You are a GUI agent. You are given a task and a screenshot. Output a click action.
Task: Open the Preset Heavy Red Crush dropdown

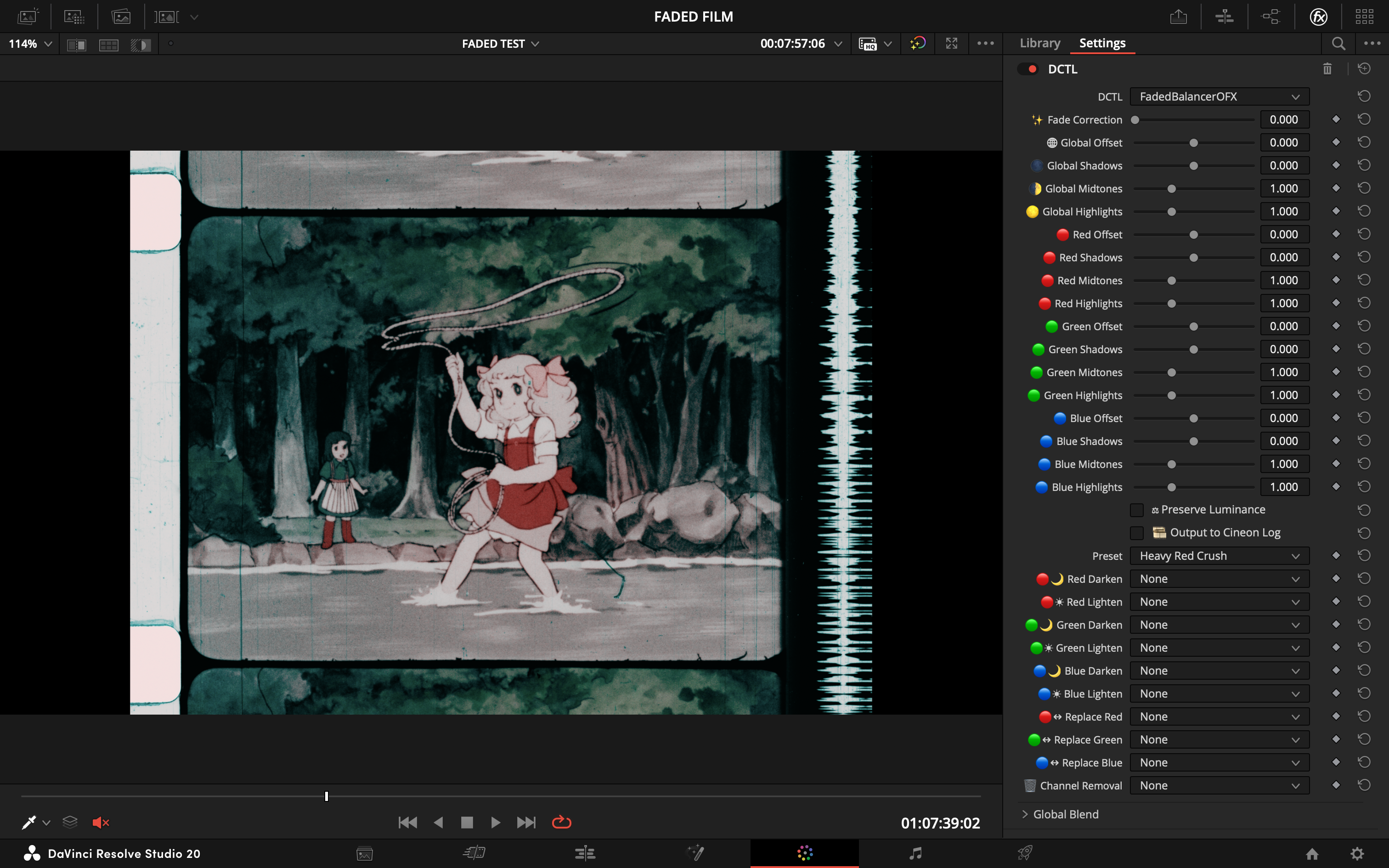pos(1219,556)
